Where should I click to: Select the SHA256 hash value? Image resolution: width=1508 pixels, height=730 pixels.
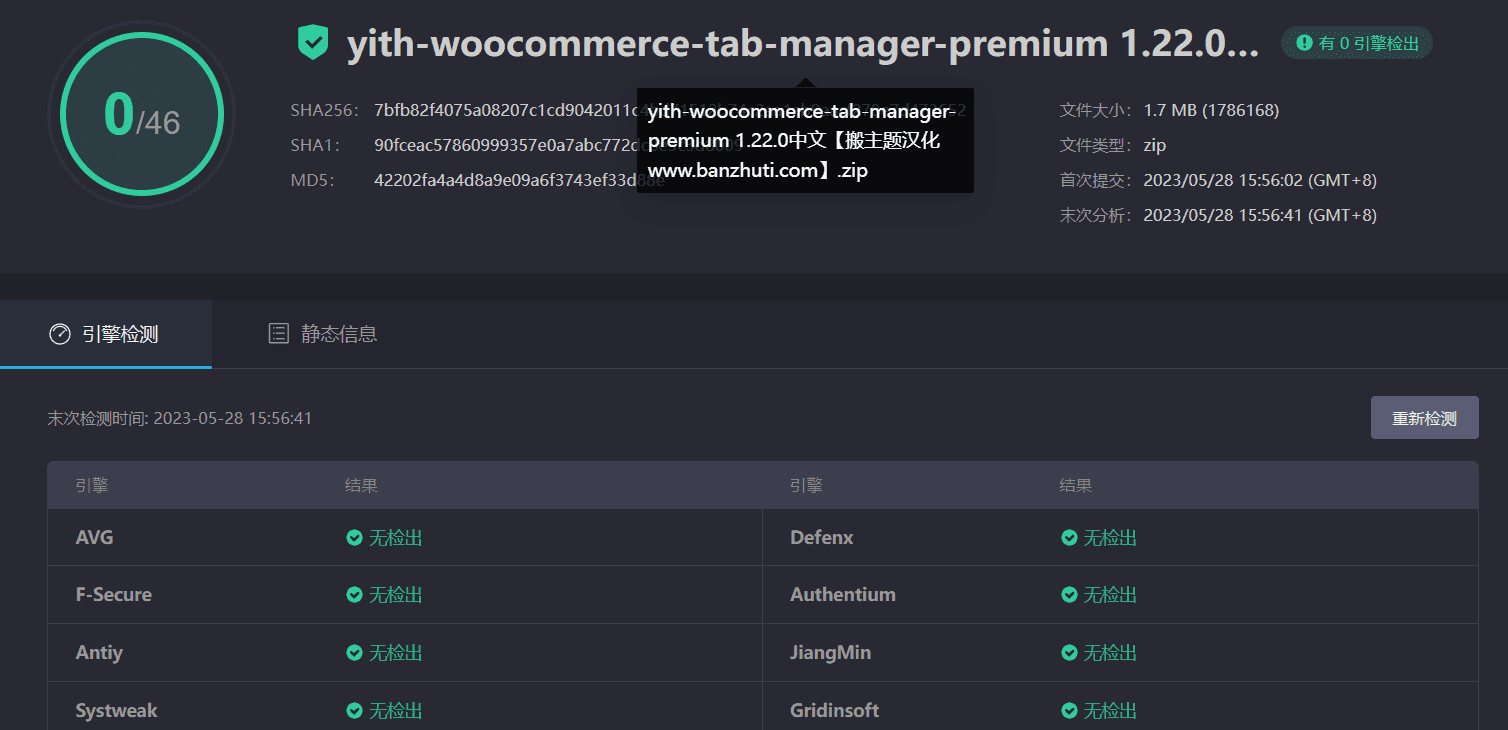(670, 110)
